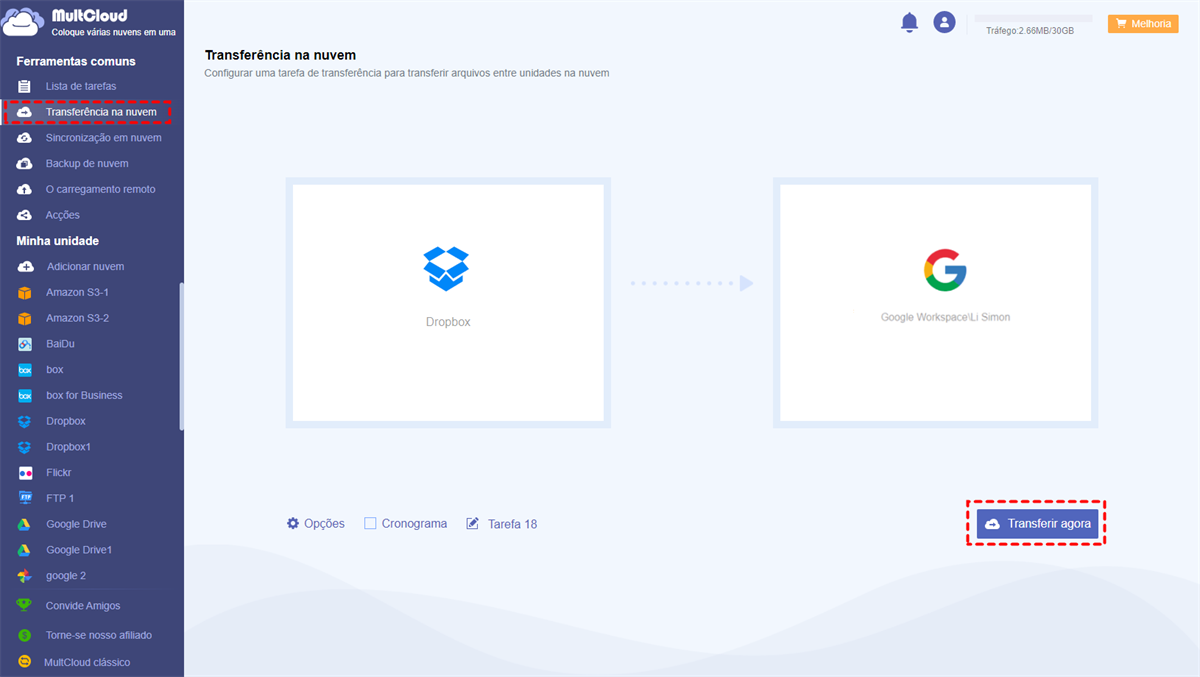This screenshot has width=1200, height=677.
Task: Open the Acções menu item
Action: [62, 215]
